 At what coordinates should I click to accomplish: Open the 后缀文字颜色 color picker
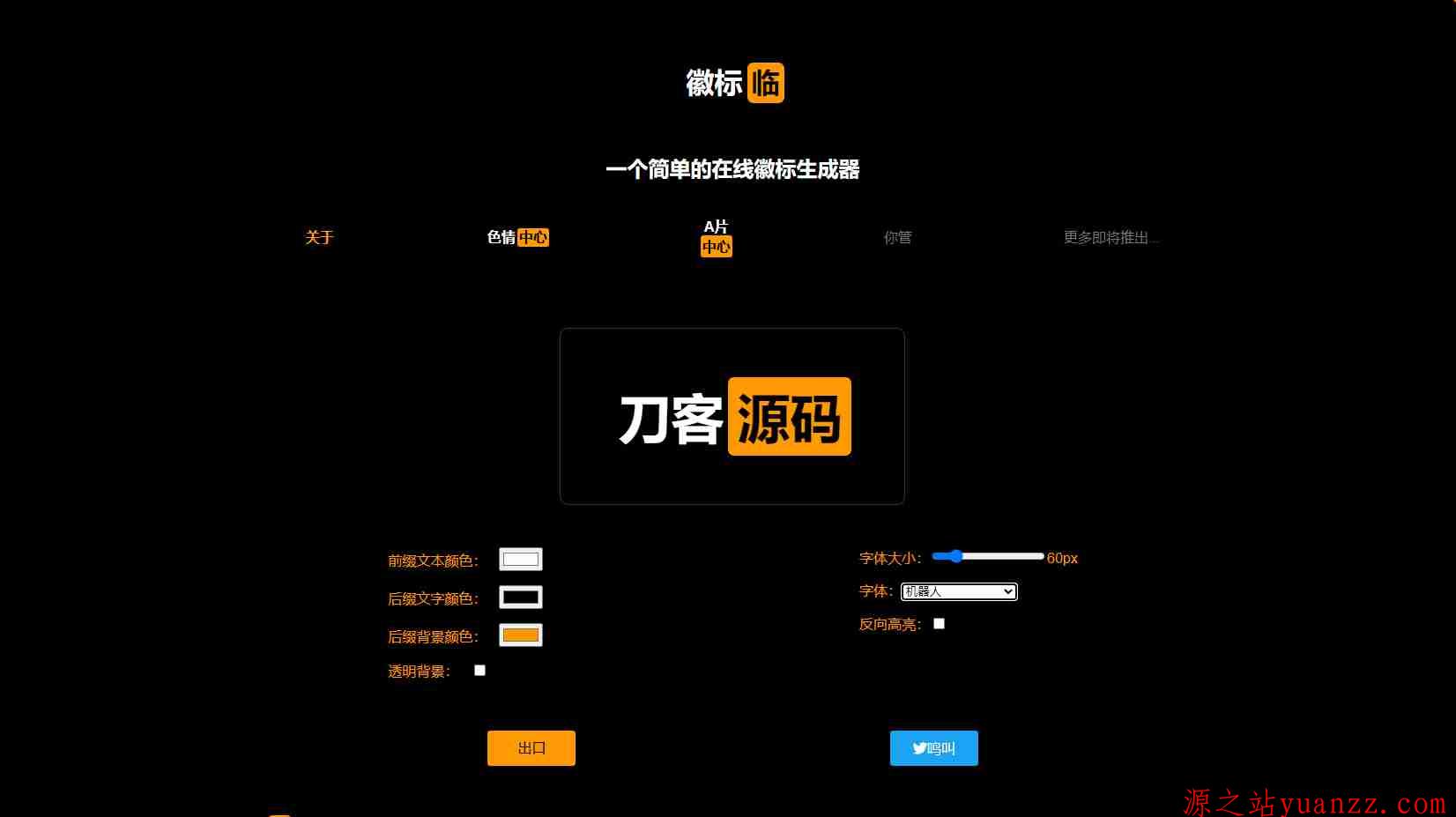click(x=521, y=597)
